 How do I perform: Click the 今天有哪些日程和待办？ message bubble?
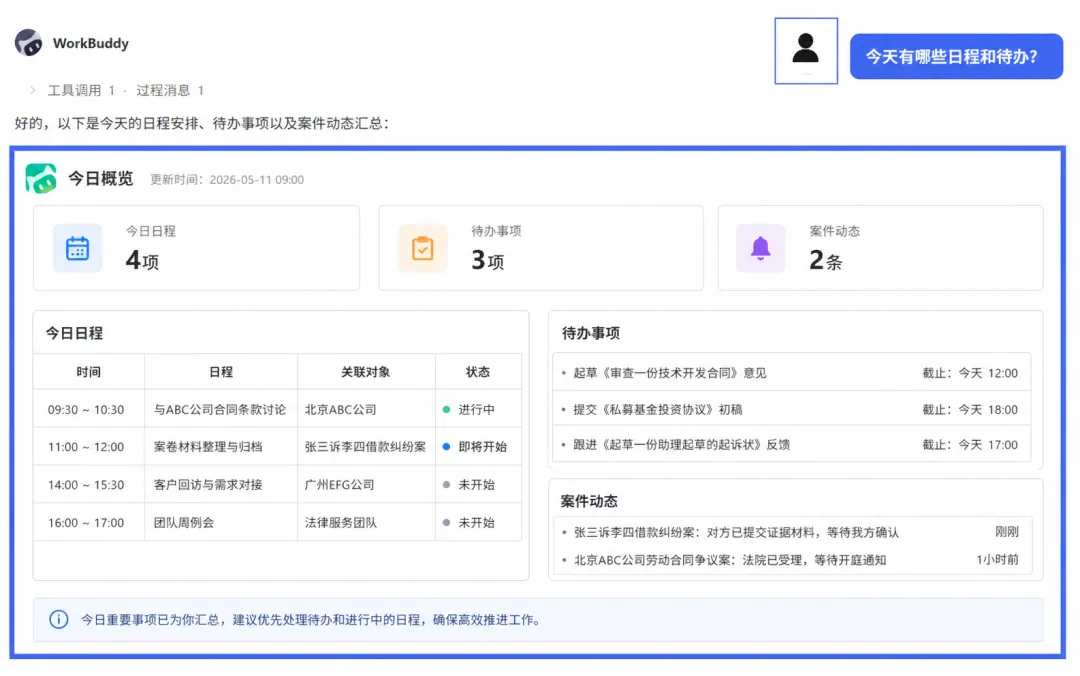coord(956,57)
